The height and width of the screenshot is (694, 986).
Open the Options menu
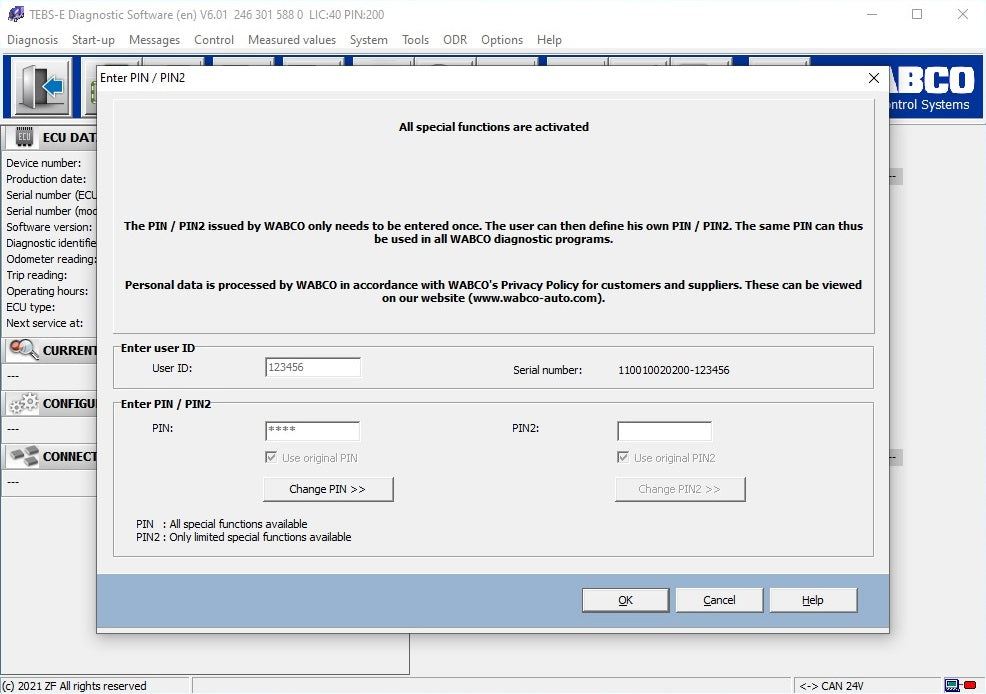click(x=502, y=40)
